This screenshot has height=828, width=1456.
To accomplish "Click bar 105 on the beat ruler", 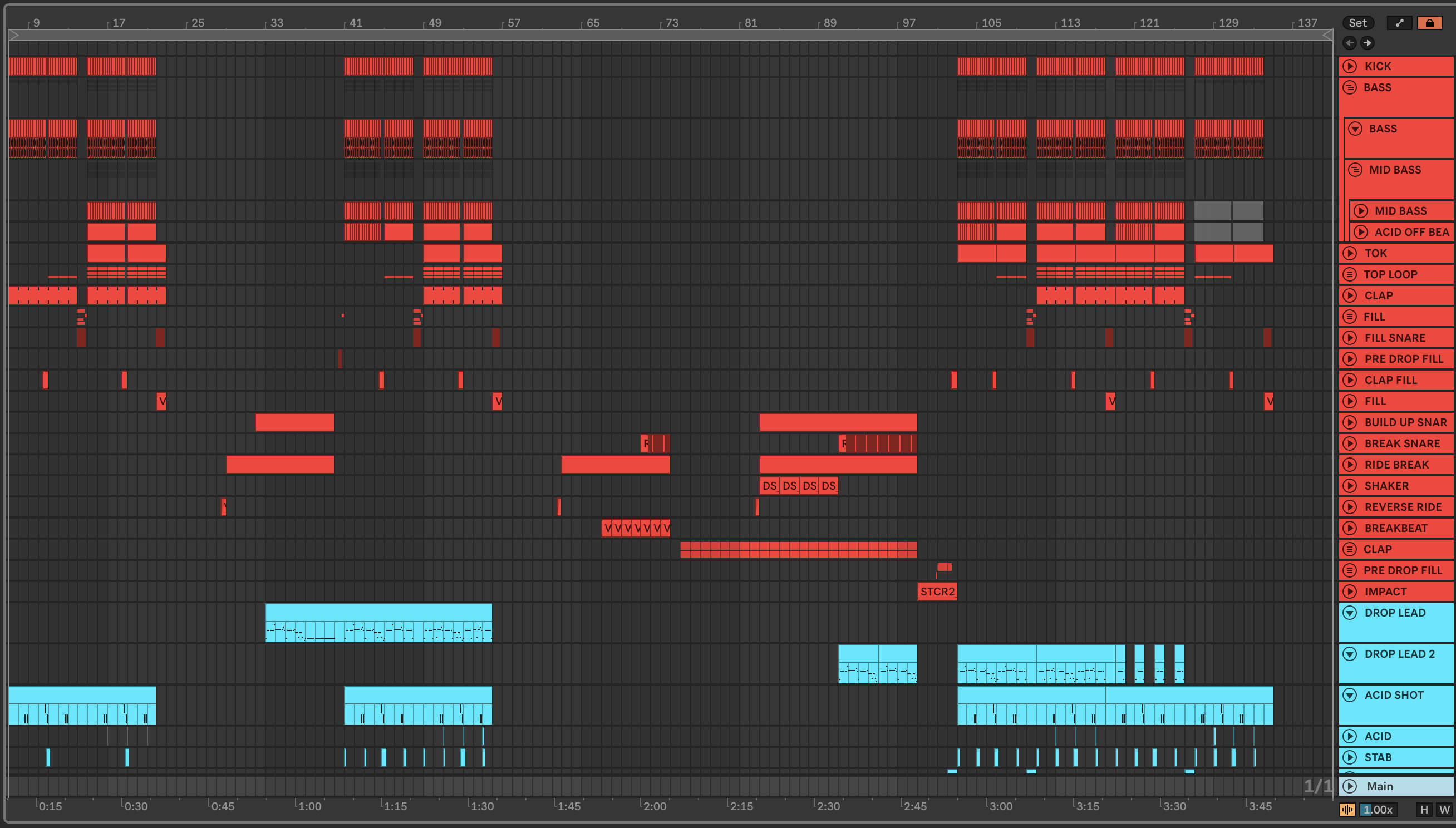I will pos(991,23).
